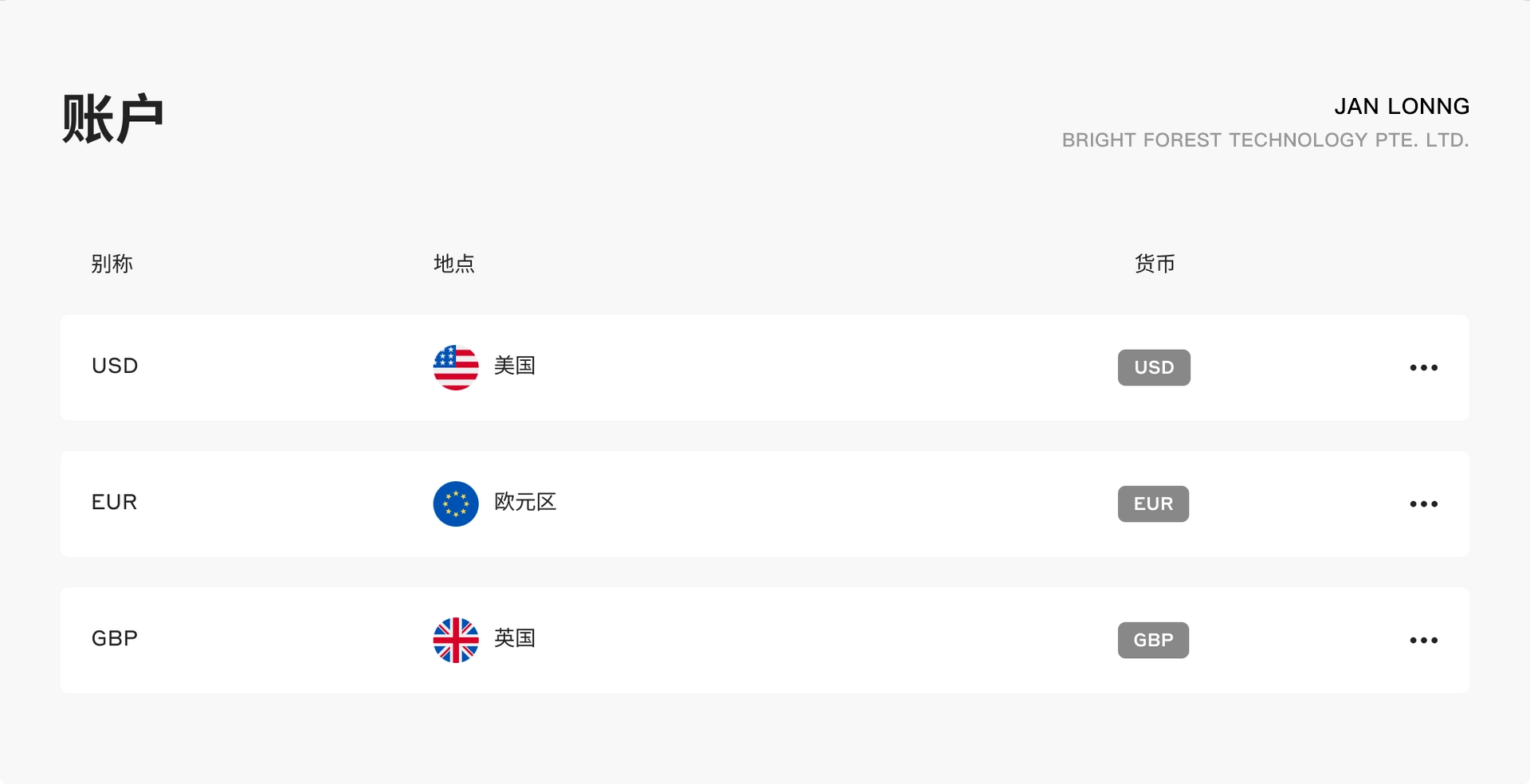Viewport: 1530px width, 784px height.
Task: Click the 美国 location label
Action: 515,366
